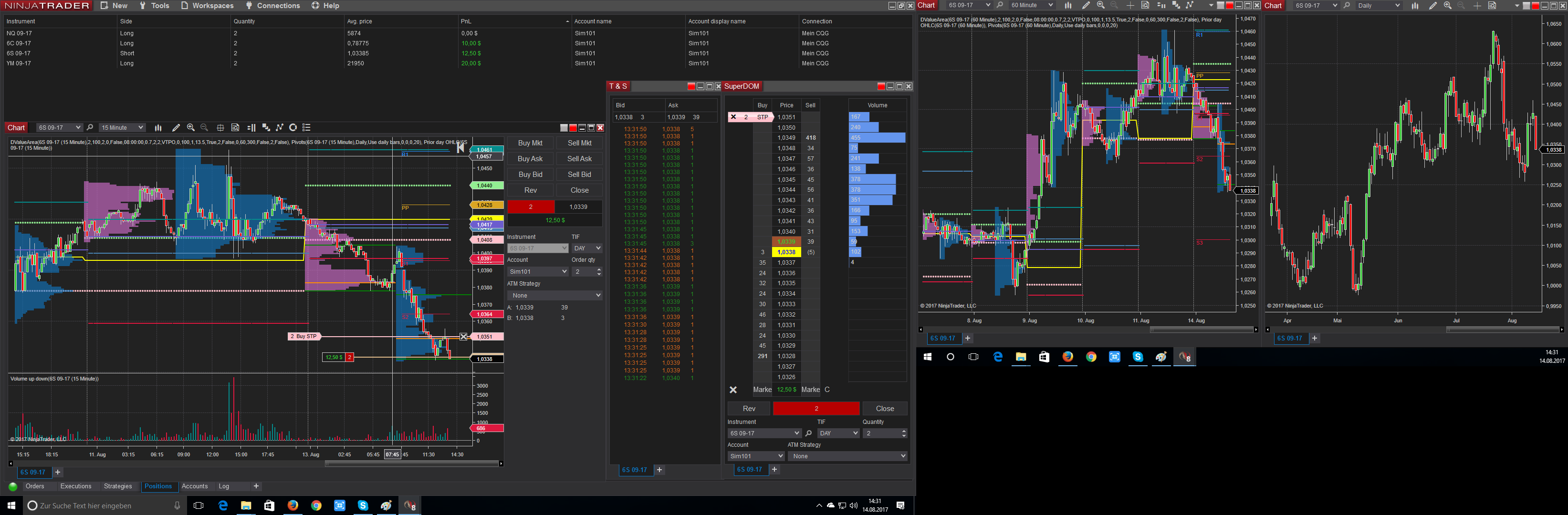Click Rev button in SuperDOM

click(749, 409)
